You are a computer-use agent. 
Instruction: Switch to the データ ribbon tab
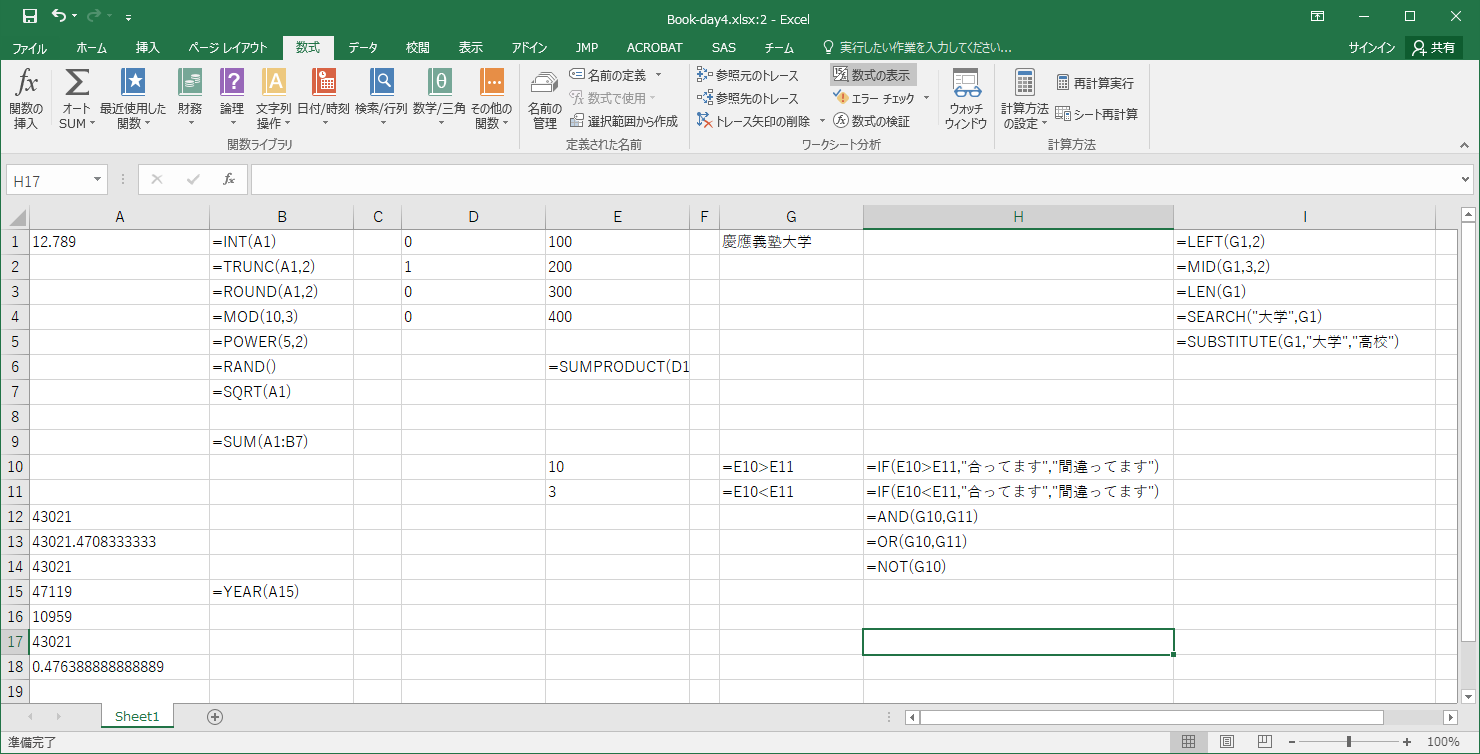point(363,47)
